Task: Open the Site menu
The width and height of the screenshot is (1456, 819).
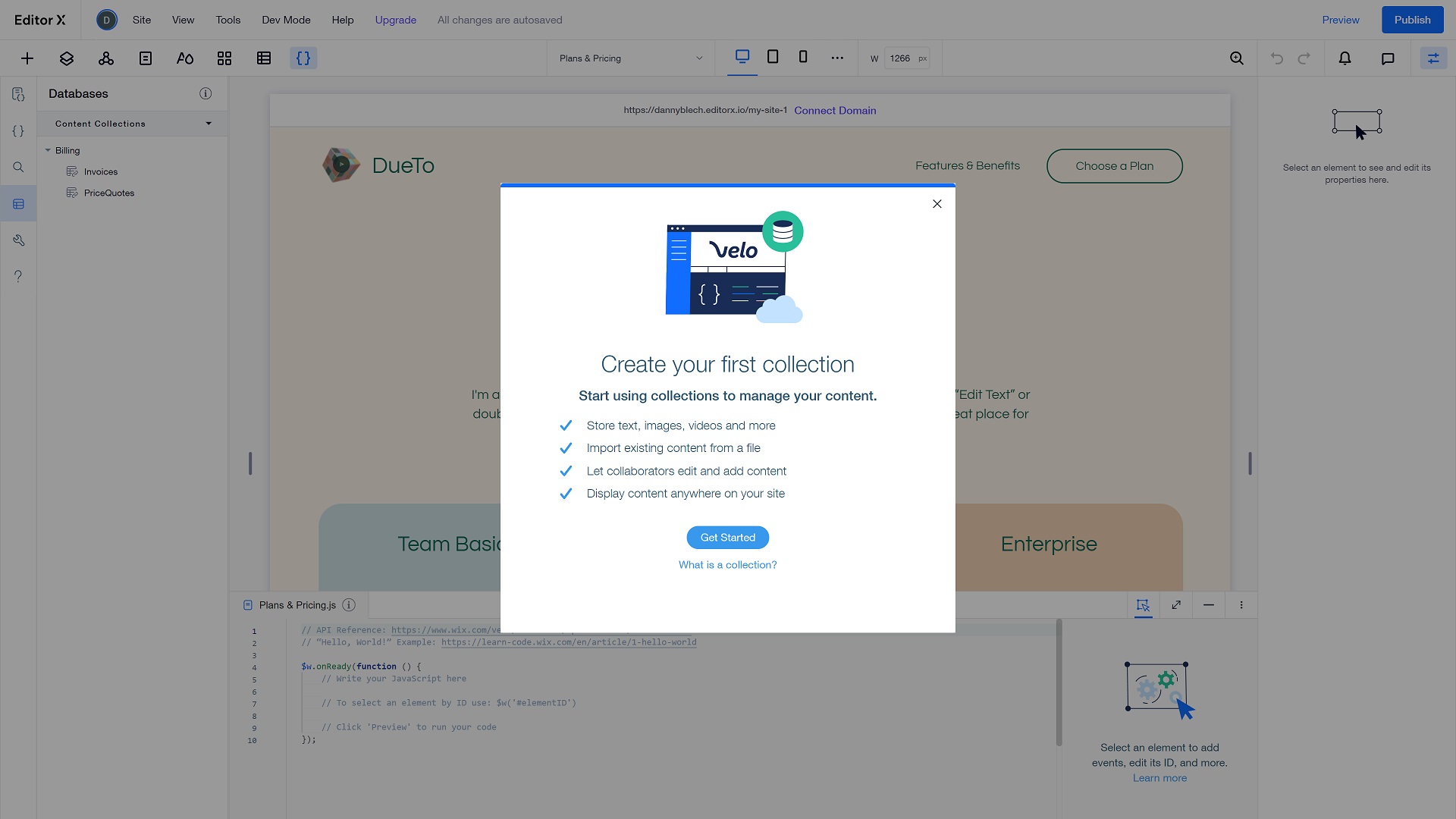Action: coord(142,20)
